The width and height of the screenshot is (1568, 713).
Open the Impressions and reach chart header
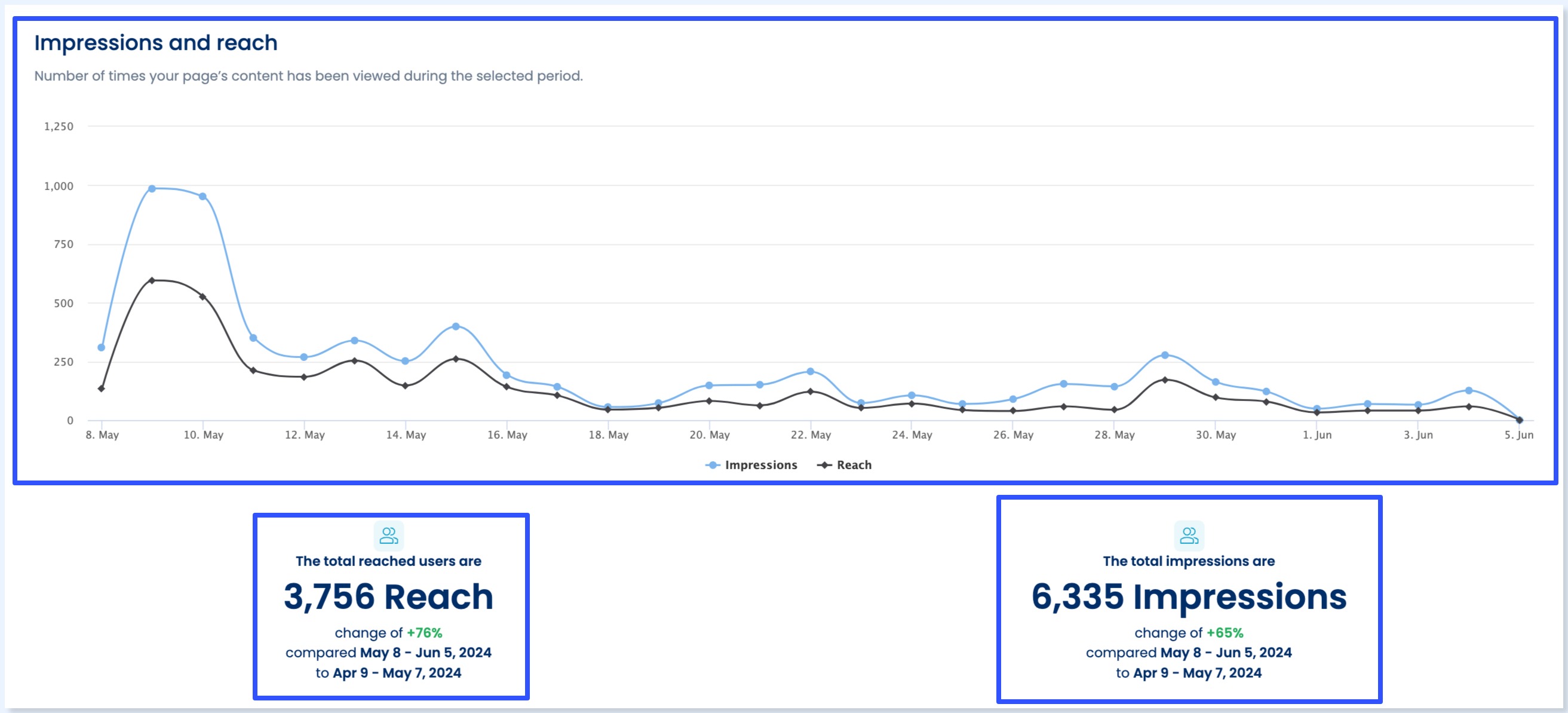156,42
